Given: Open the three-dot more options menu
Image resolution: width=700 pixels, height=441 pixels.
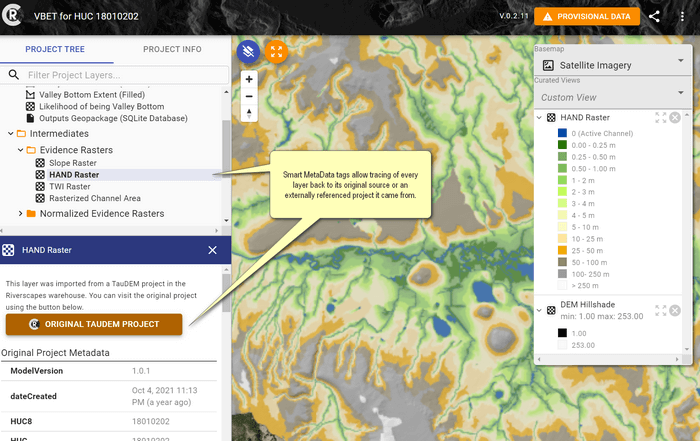Looking at the screenshot, I should click(x=683, y=16).
